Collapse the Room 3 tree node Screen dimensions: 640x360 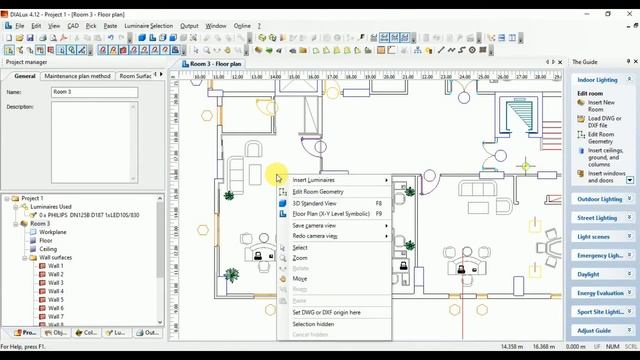(16, 224)
